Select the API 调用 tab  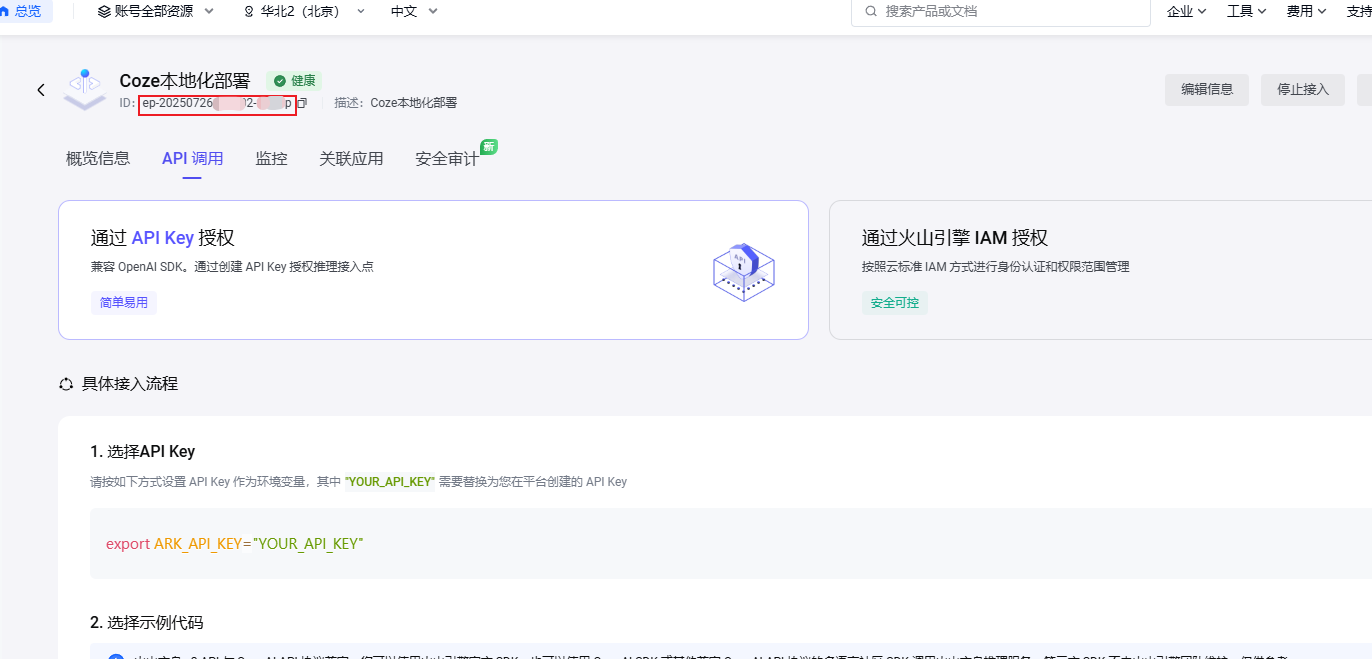pos(193,158)
